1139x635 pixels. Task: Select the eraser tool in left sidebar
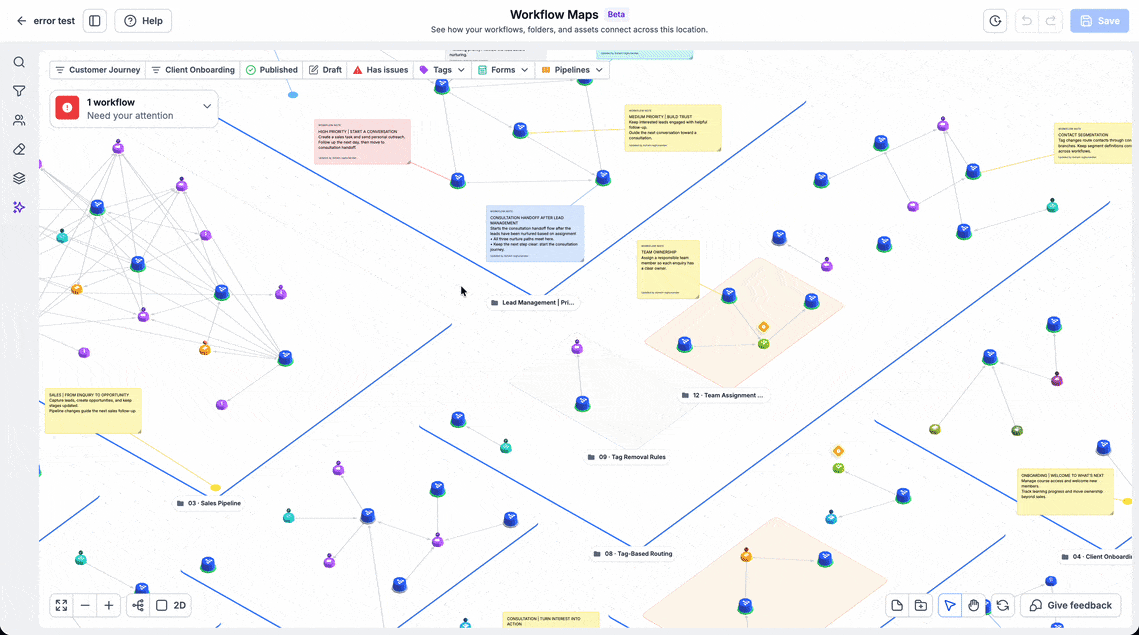(19, 149)
